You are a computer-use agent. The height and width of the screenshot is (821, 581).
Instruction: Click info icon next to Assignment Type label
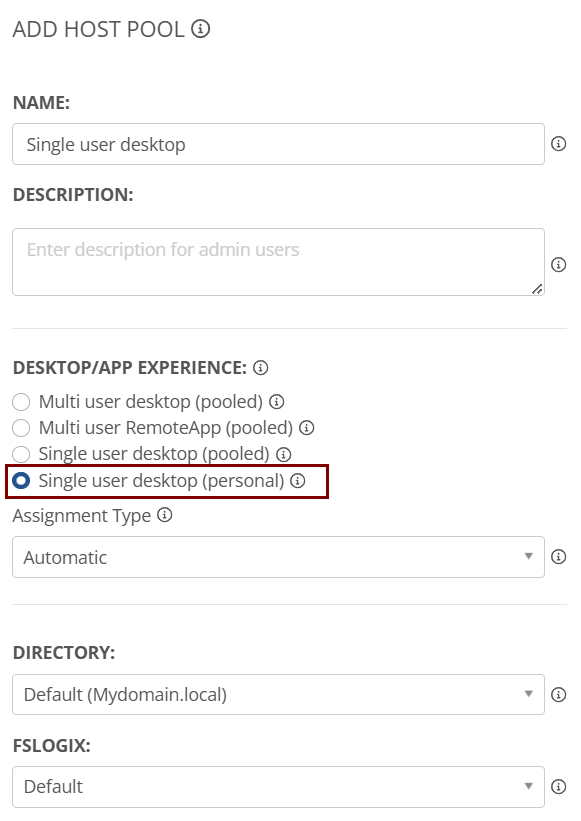[165, 515]
